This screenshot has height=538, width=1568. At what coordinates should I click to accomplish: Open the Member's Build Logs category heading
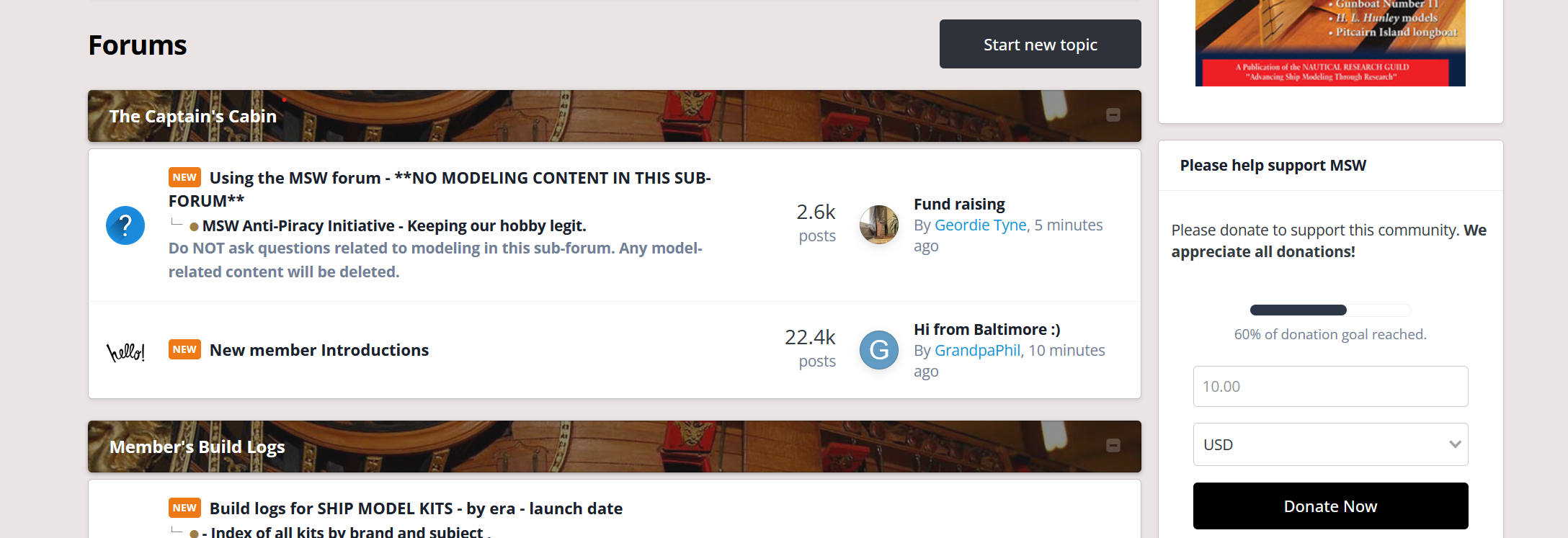tap(197, 447)
